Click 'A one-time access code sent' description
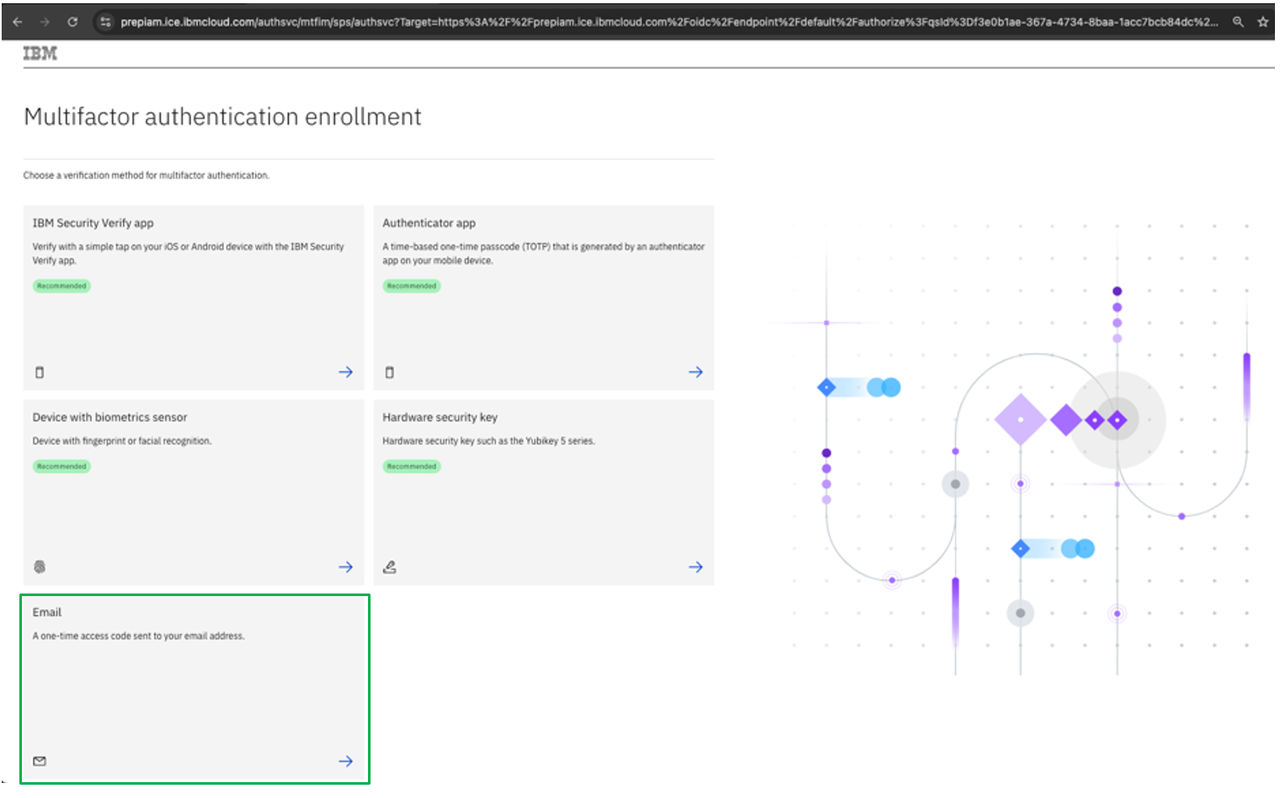Viewport: 1280px width, 798px height. (x=138, y=635)
